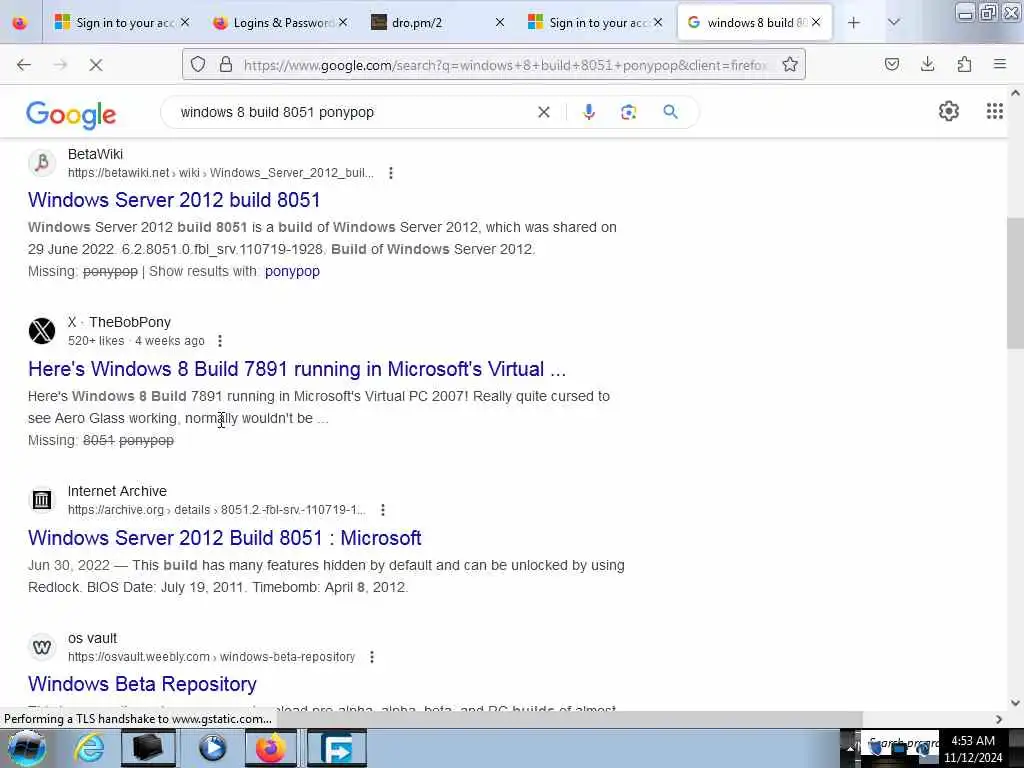The image size is (1024, 768).
Task: Click the tracking protection shield icon
Action: click(x=198, y=65)
